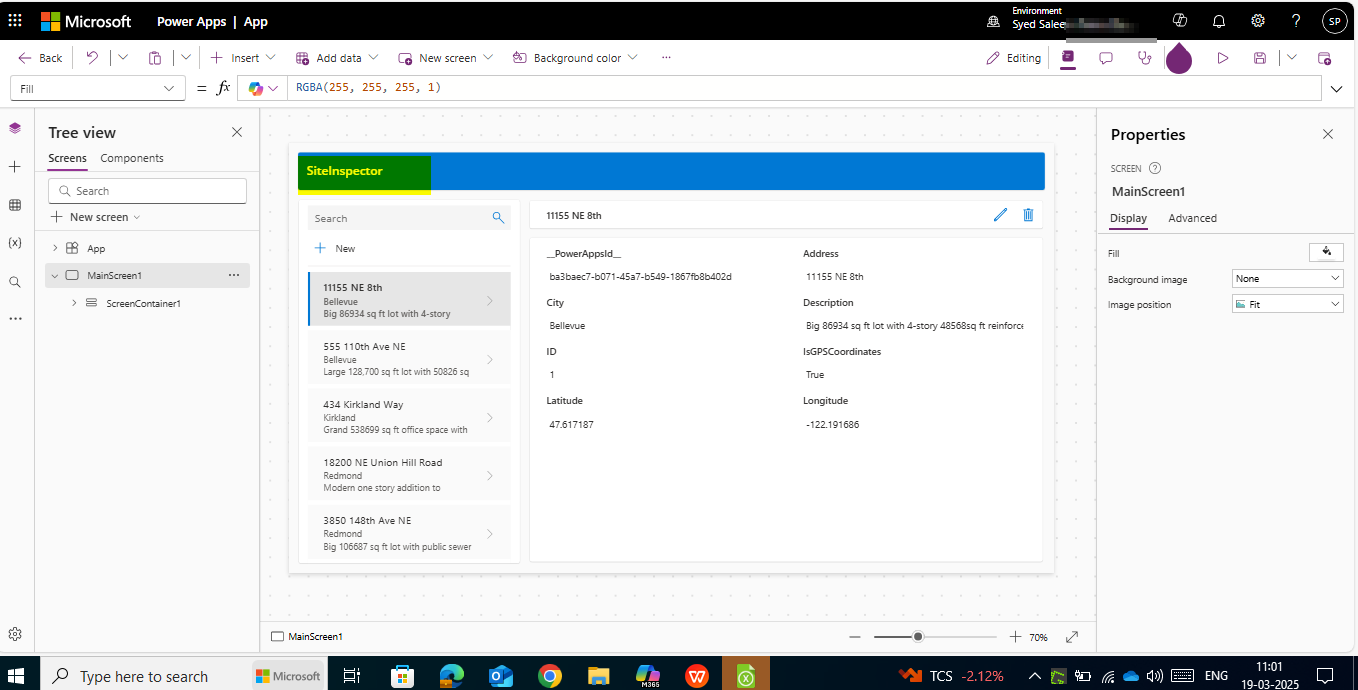Expand the formula bar chevron
The width and height of the screenshot is (1358, 690).
coord(1337,89)
